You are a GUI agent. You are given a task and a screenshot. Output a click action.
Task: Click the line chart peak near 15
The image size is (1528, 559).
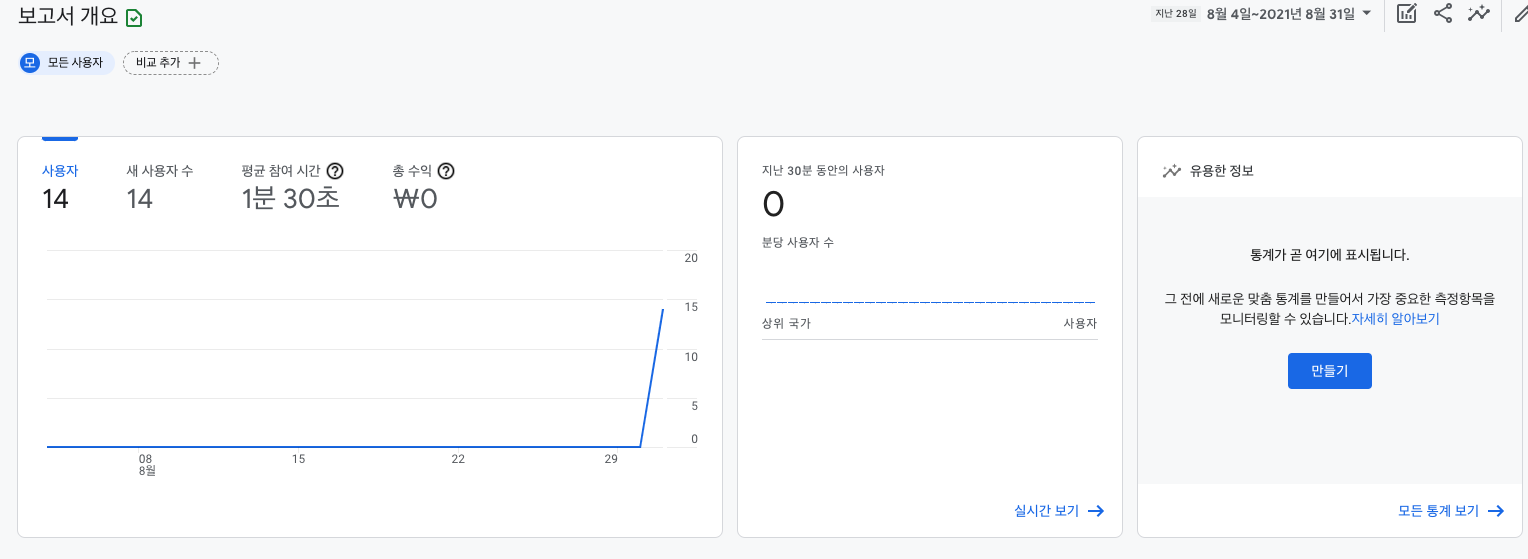663,310
